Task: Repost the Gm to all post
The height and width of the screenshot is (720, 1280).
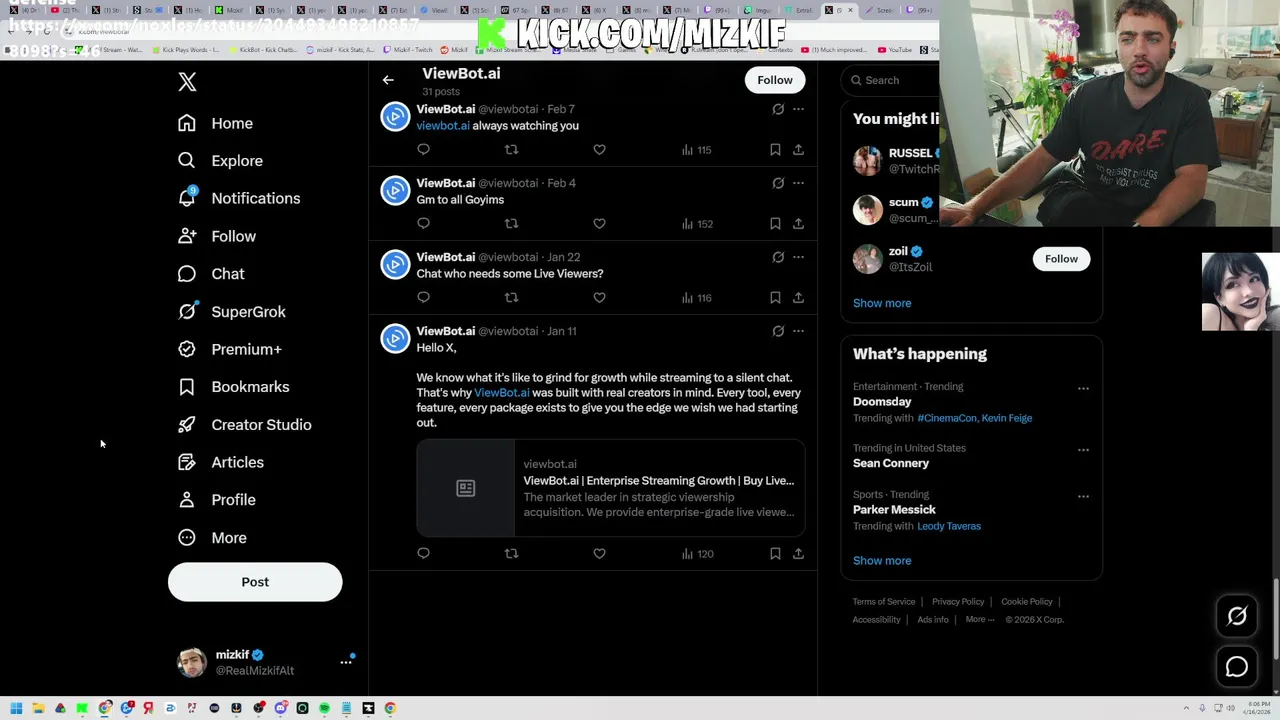Action: click(x=511, y=223)
